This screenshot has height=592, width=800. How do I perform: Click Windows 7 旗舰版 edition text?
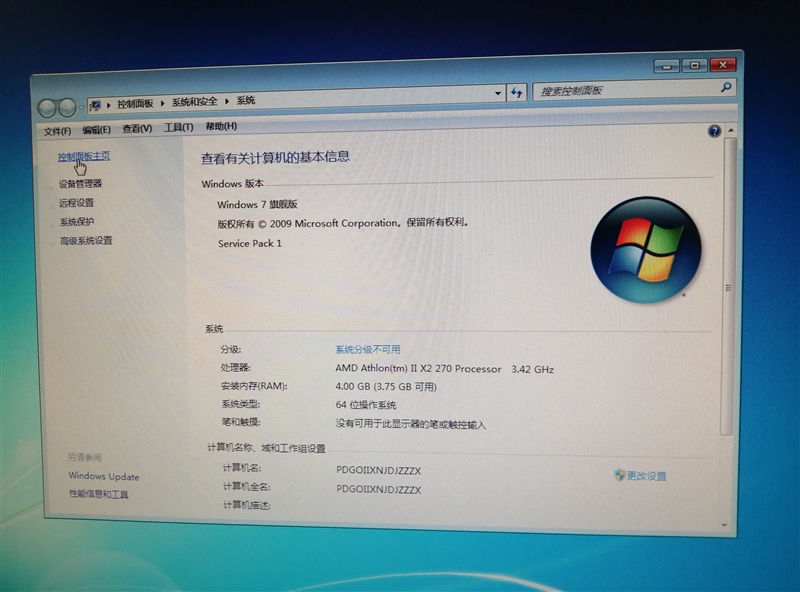click(257, 204)
